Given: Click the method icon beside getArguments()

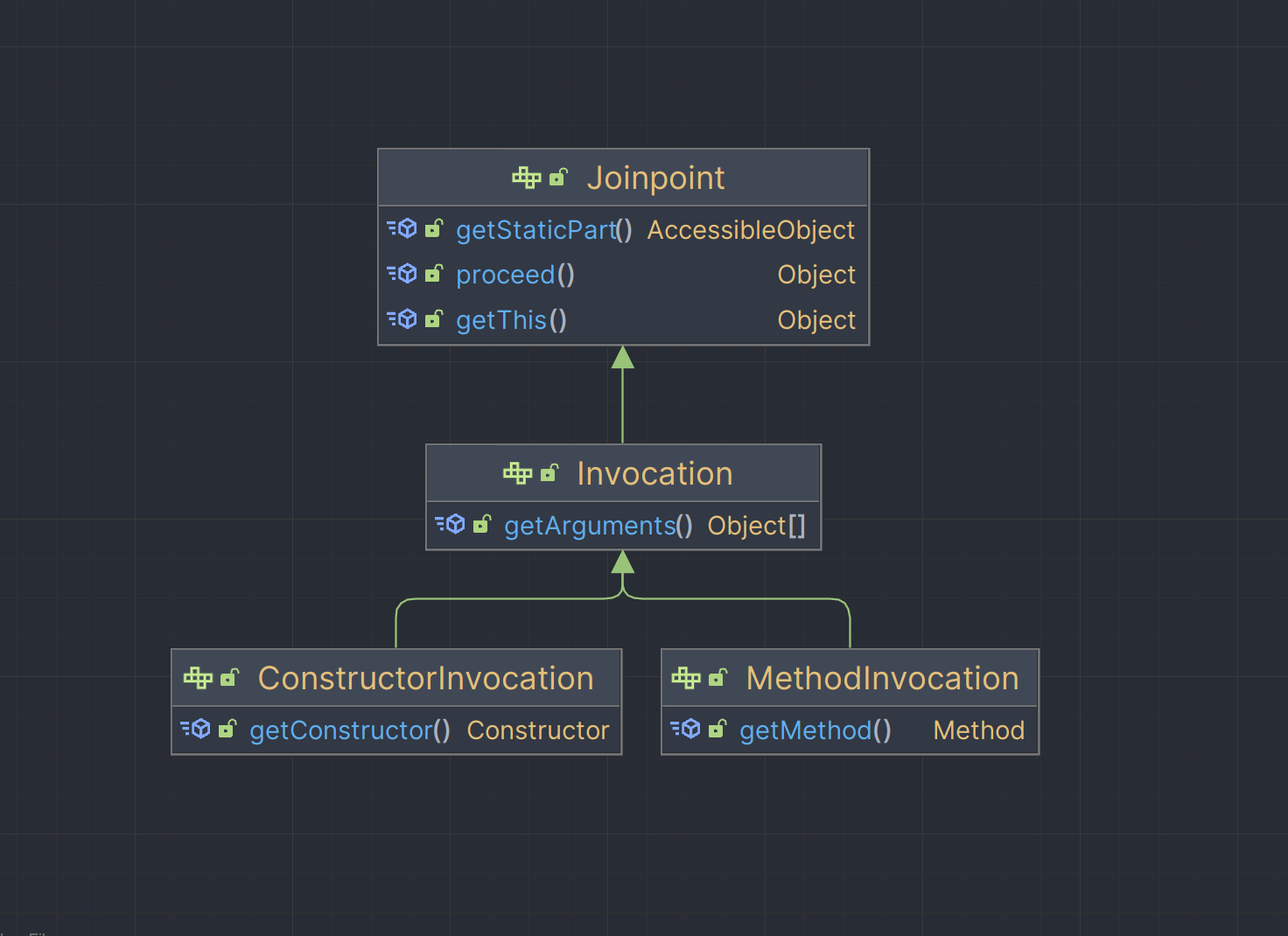Looking at the screenshot, I should [x=451, y=525].
